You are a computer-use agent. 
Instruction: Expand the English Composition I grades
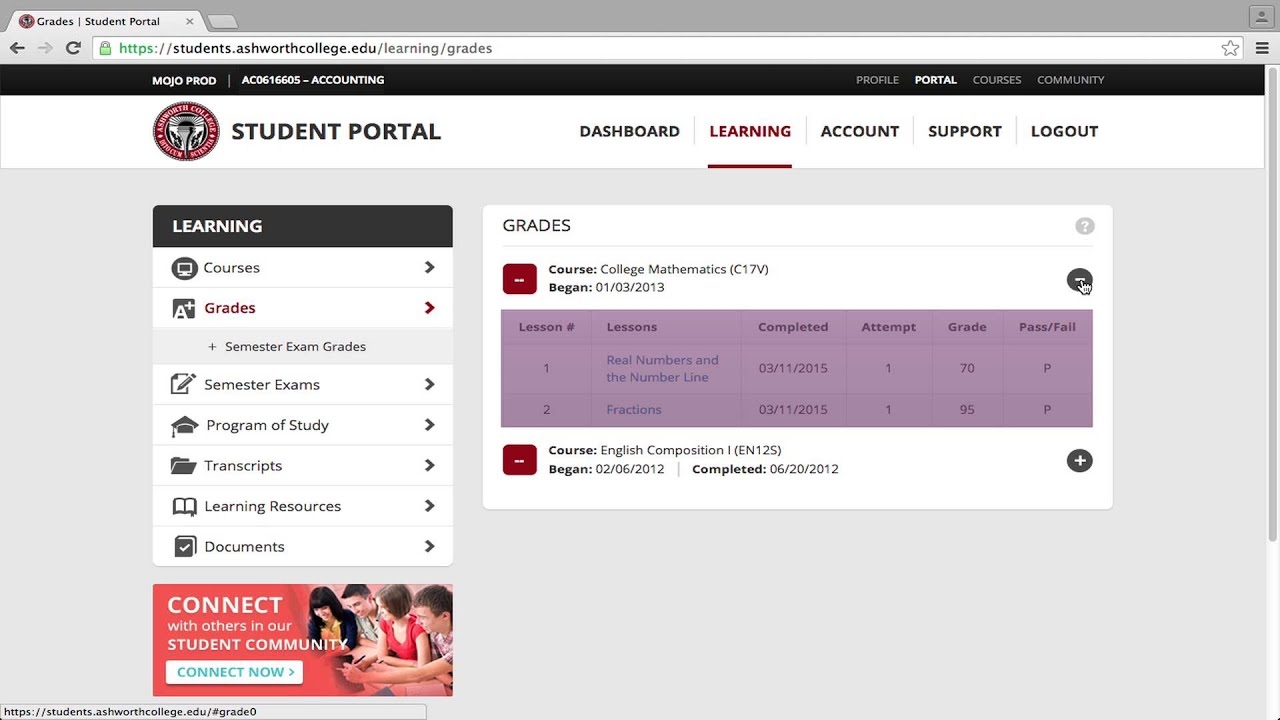(1079, 461)
